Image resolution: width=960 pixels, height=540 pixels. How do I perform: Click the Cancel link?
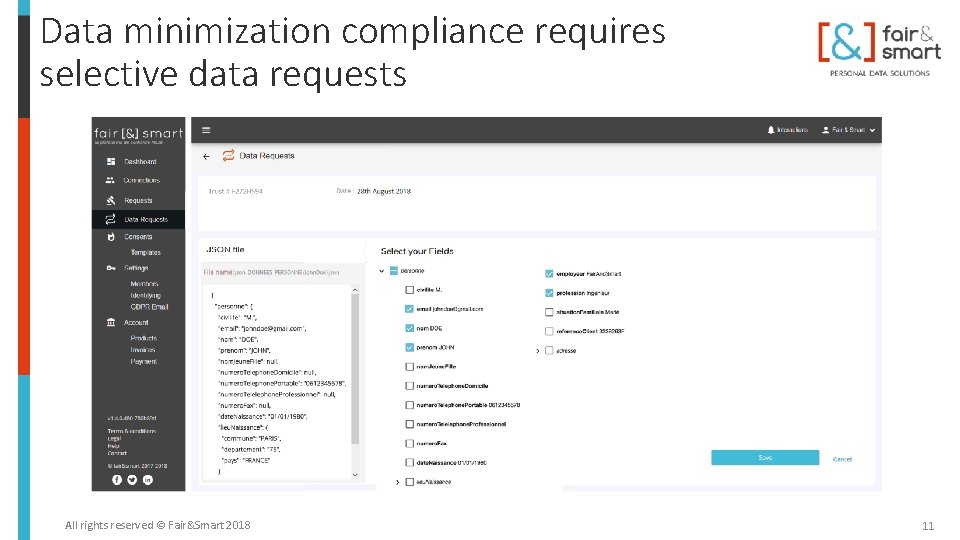[x=842, y=459]
